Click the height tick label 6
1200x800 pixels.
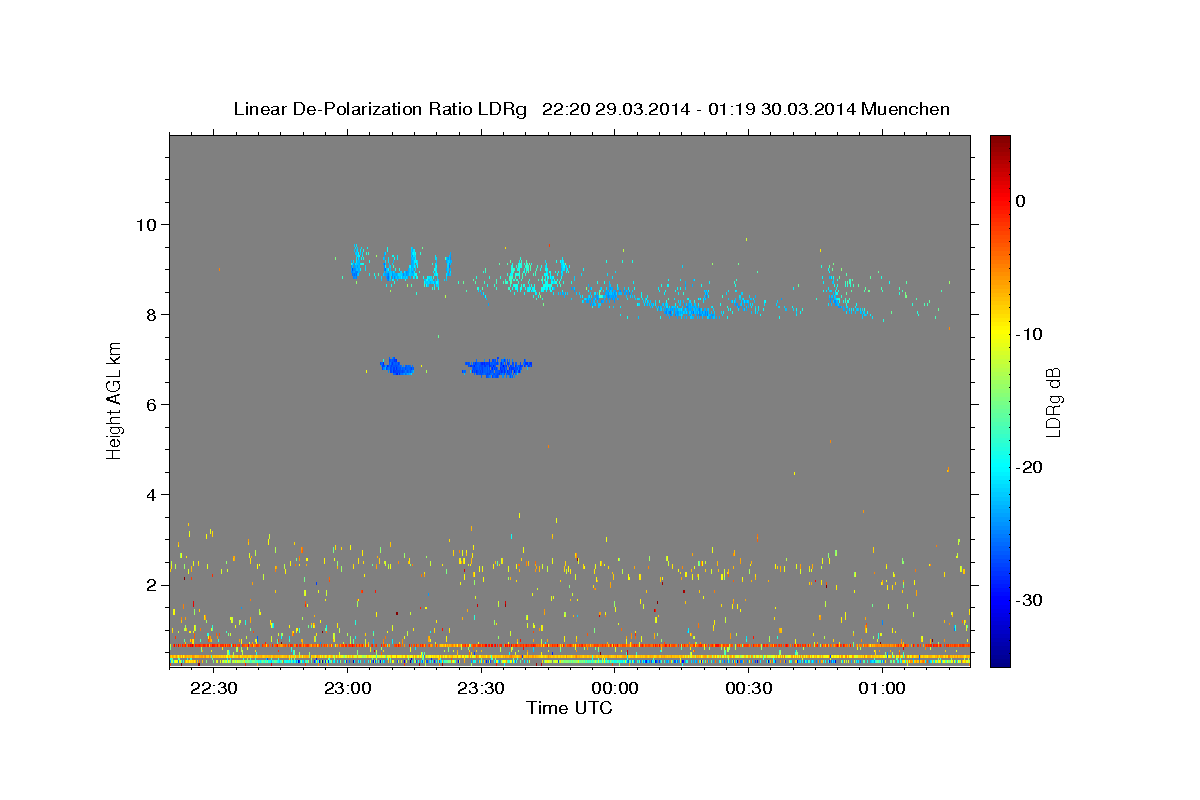click(154, 404)
